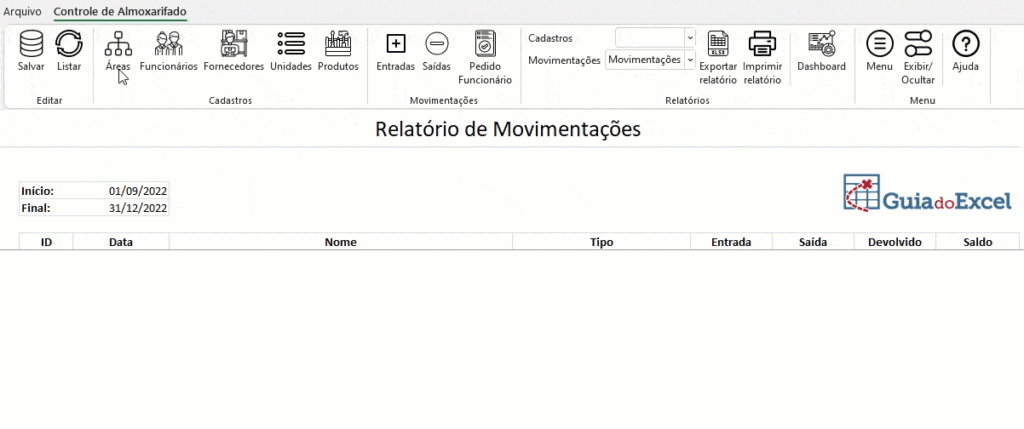The height and width of the screenshot is (429, 1024).
Task: Click the Final date field 31/12/2022
Action: coord(121,208)
